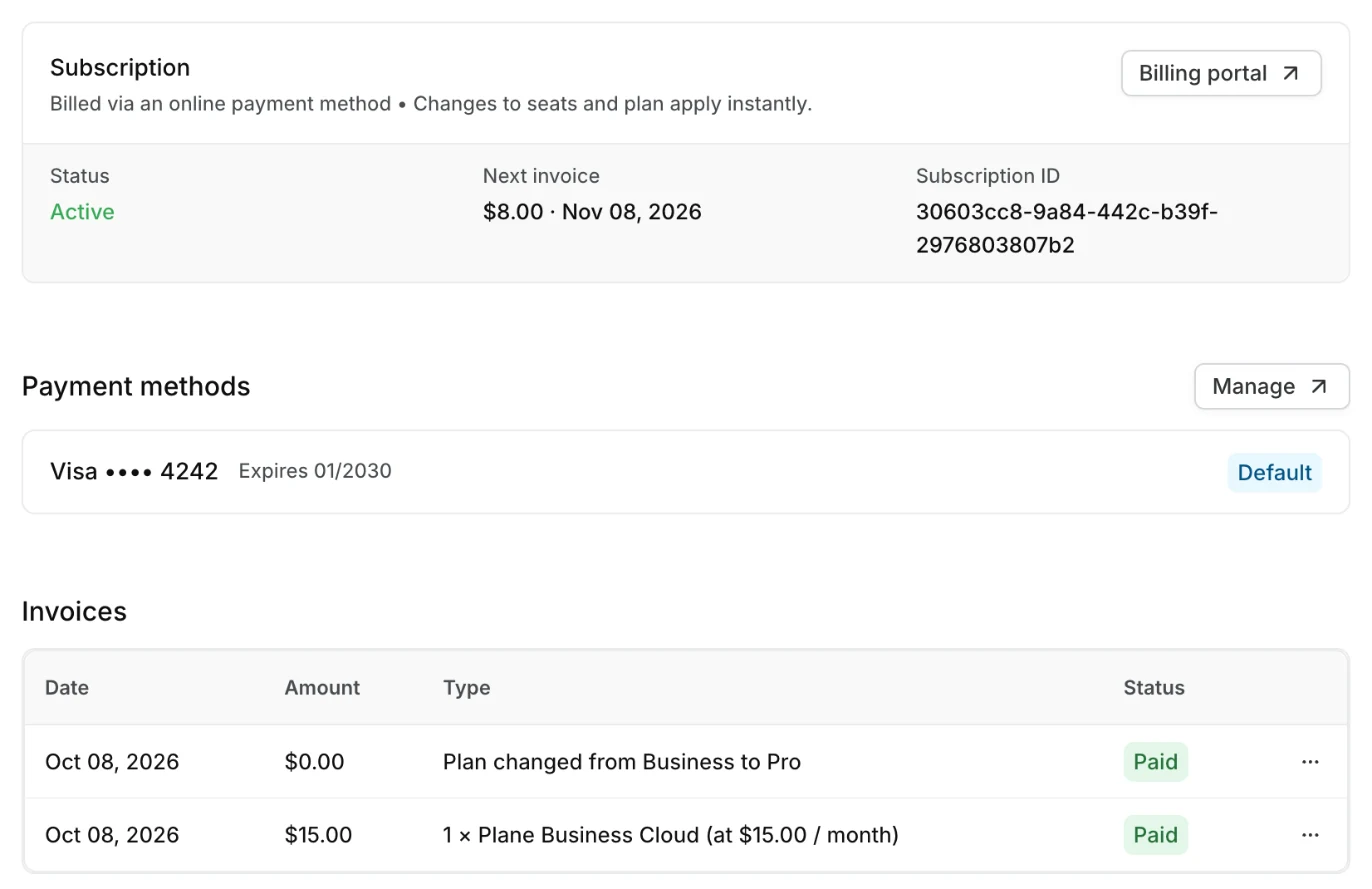This screenshot has width=1372, height=889.
Task: Open the Billing portal button
Action: (x=1221, y=73)
